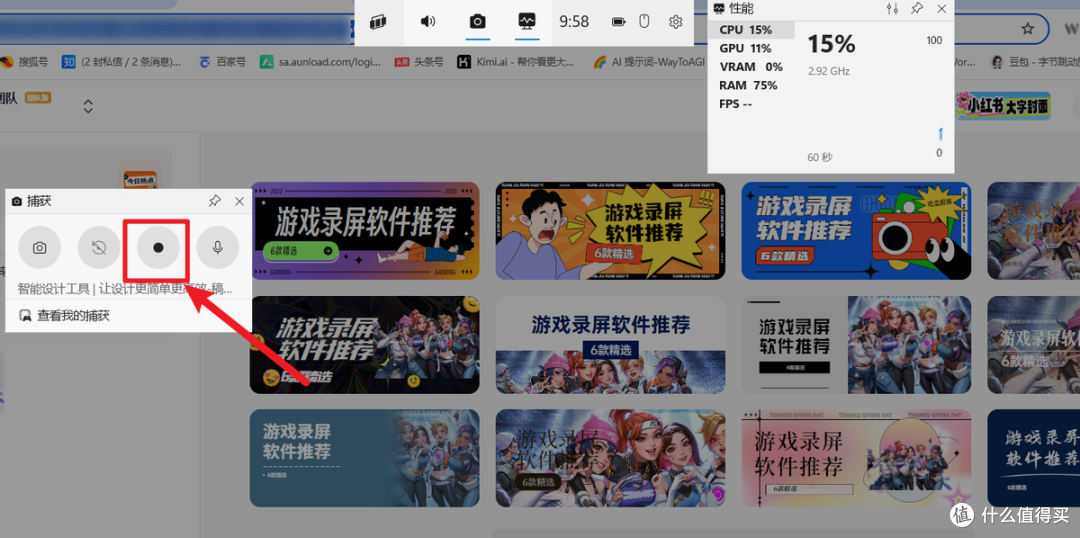Open 查看我的捕获 link
Image resolution: width=1080 pixels, height=538 pixels.
72,315
